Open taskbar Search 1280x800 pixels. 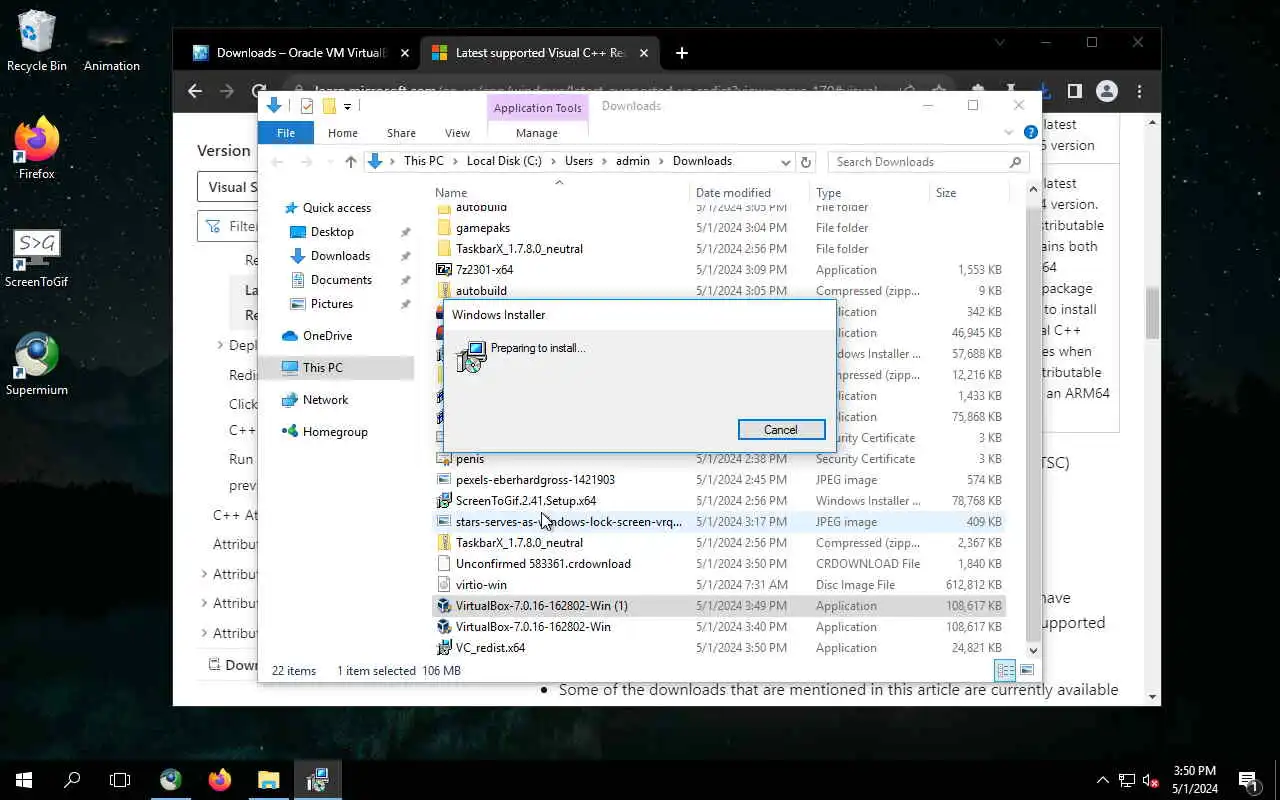[72, 779]
